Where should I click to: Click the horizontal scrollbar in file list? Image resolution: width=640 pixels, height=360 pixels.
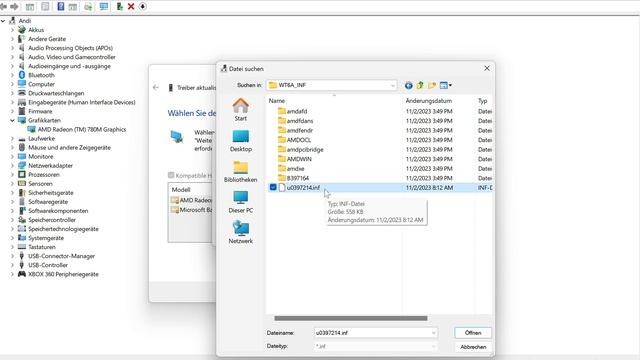[x=351, y=318]
